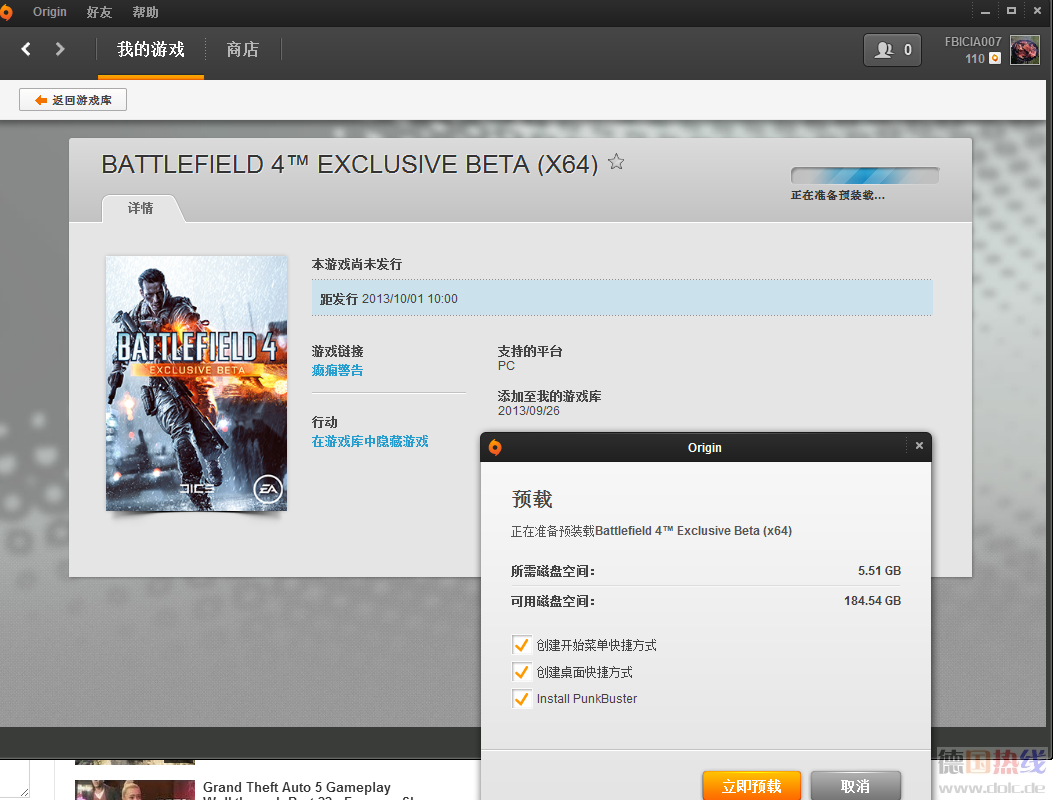Open the Origin menu

pos(50,12)
